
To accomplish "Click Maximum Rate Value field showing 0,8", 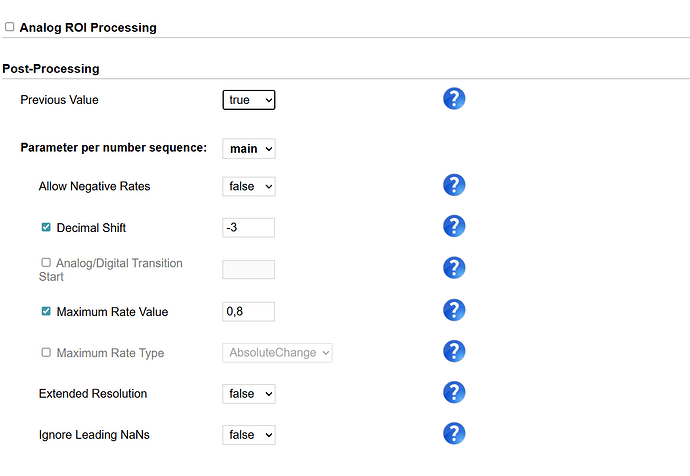I will (x=248, y=312).
